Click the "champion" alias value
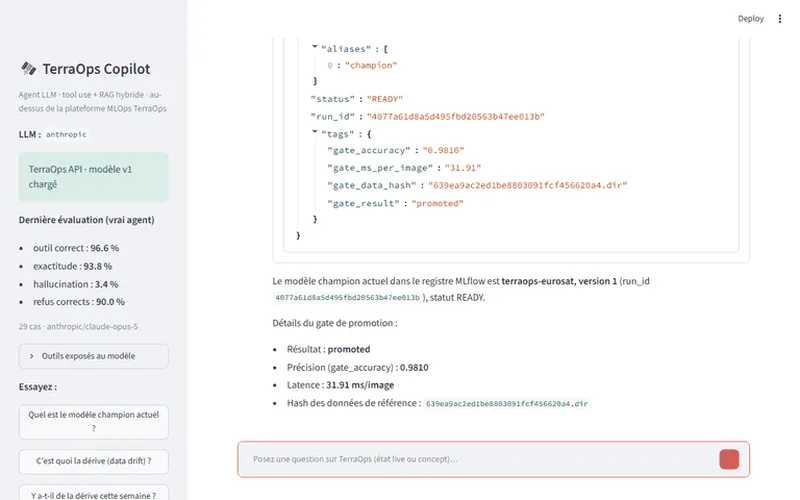The height and width of the screenshot is (500, 800). pyautogui.click(x=371, y=65)
